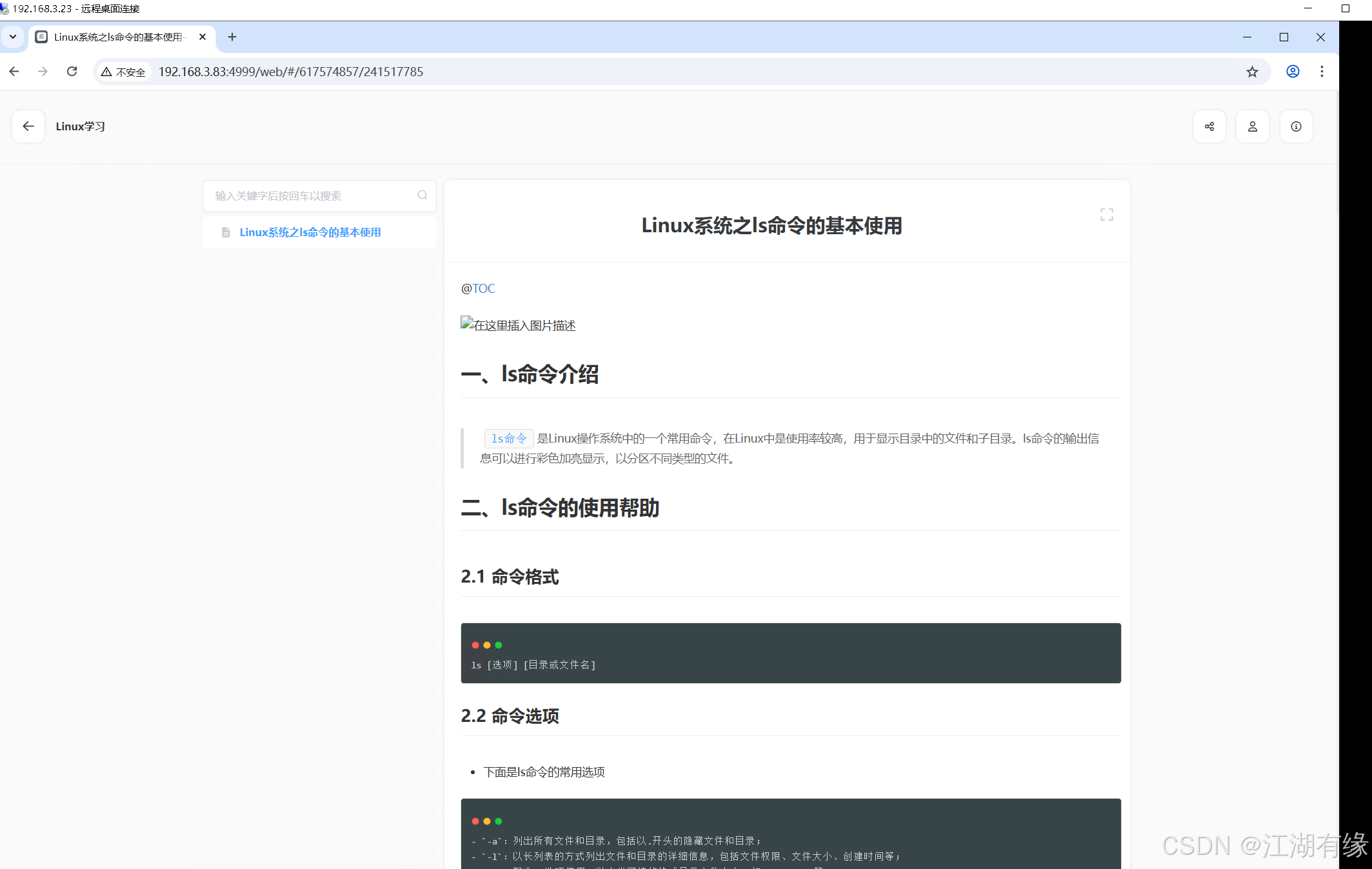This screenshot has width=1372, height=869.
Task: Open the share icon in the page header
Action: pos(1210,126)
